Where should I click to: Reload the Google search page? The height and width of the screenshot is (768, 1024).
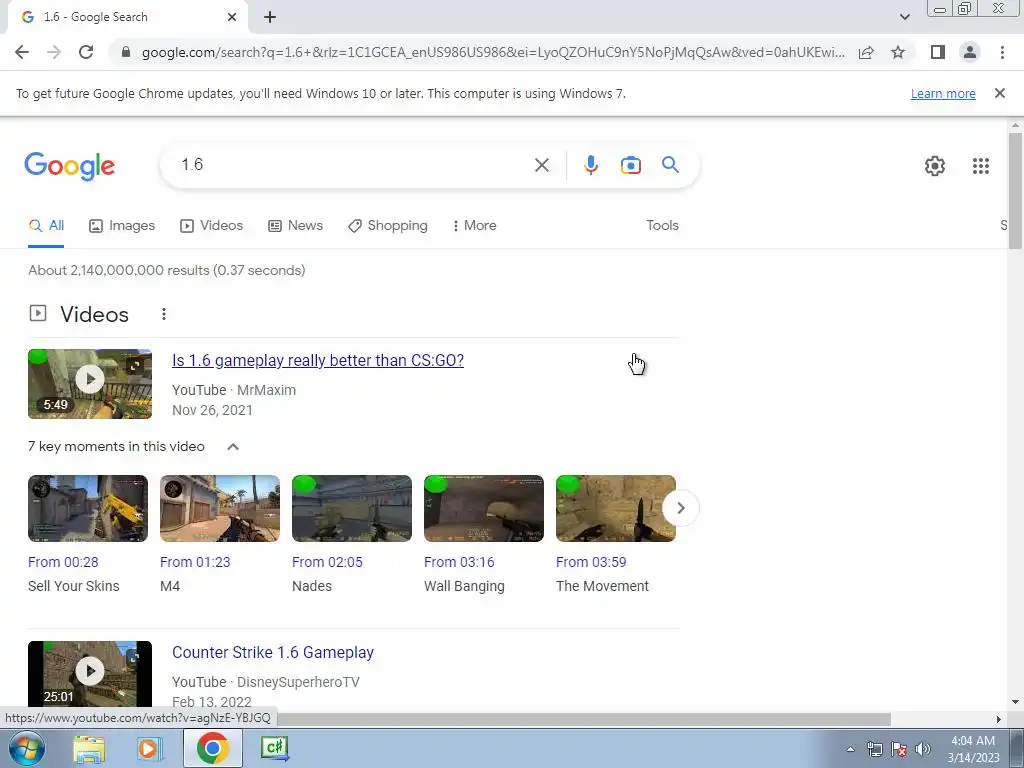pos(86,52)
